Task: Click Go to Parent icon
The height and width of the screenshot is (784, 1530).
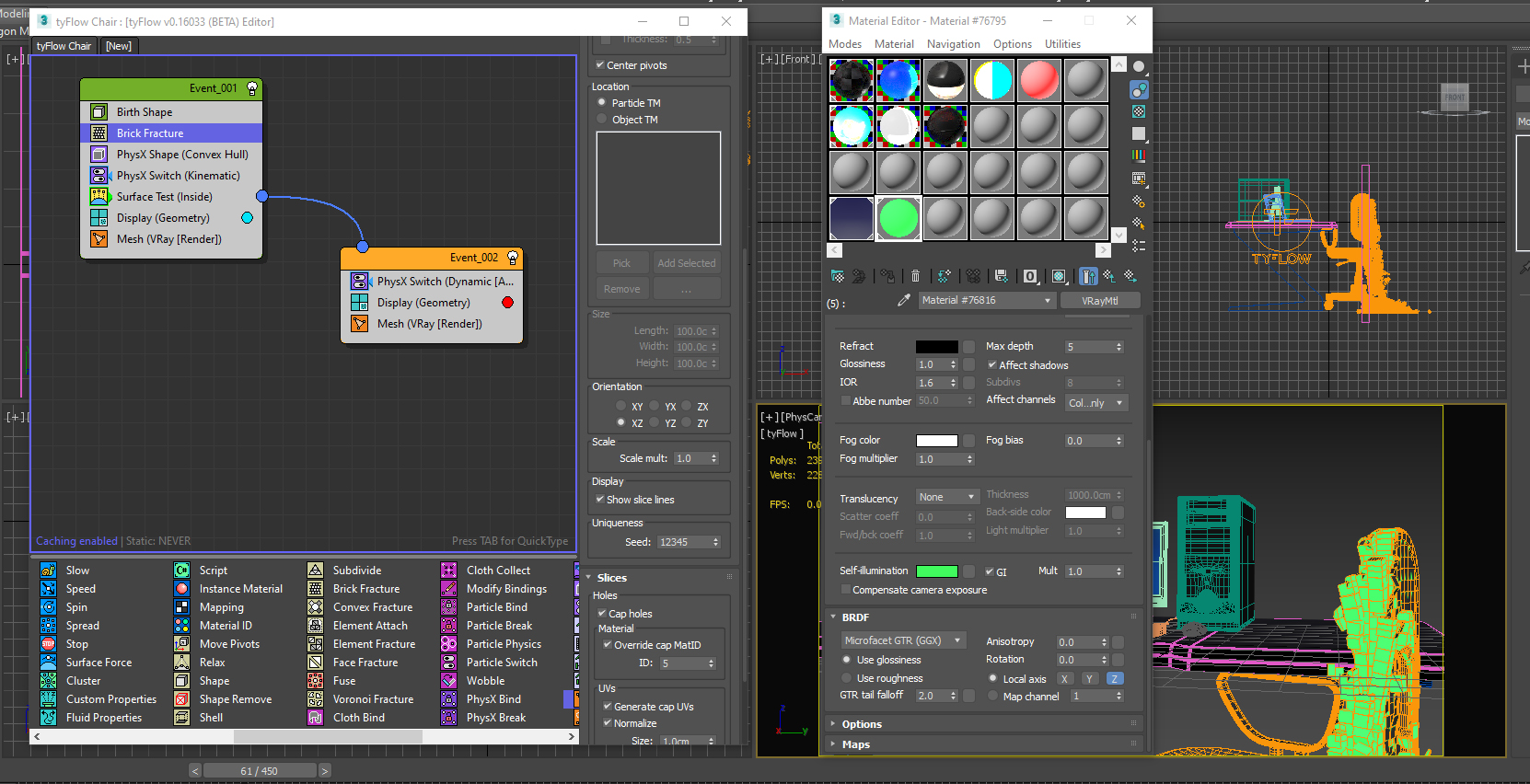Action: pyautogui.click(x=1109, y=276)
